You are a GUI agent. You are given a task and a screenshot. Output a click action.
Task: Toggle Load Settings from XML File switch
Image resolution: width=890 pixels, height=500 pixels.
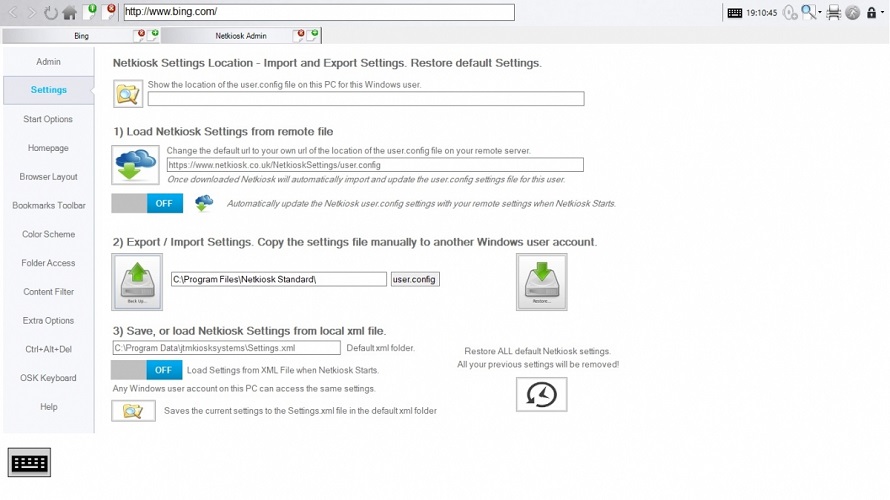point(146,370)
